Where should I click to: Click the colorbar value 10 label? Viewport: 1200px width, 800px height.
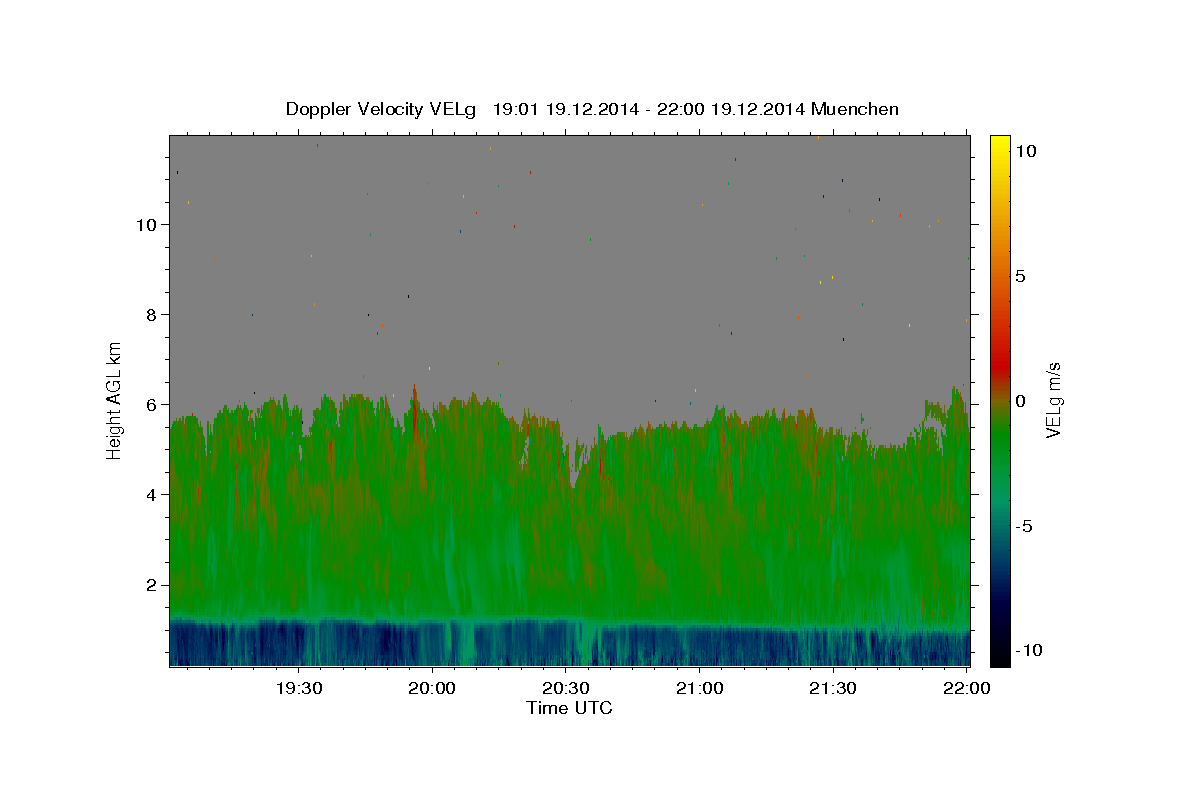coord(1027,151)
